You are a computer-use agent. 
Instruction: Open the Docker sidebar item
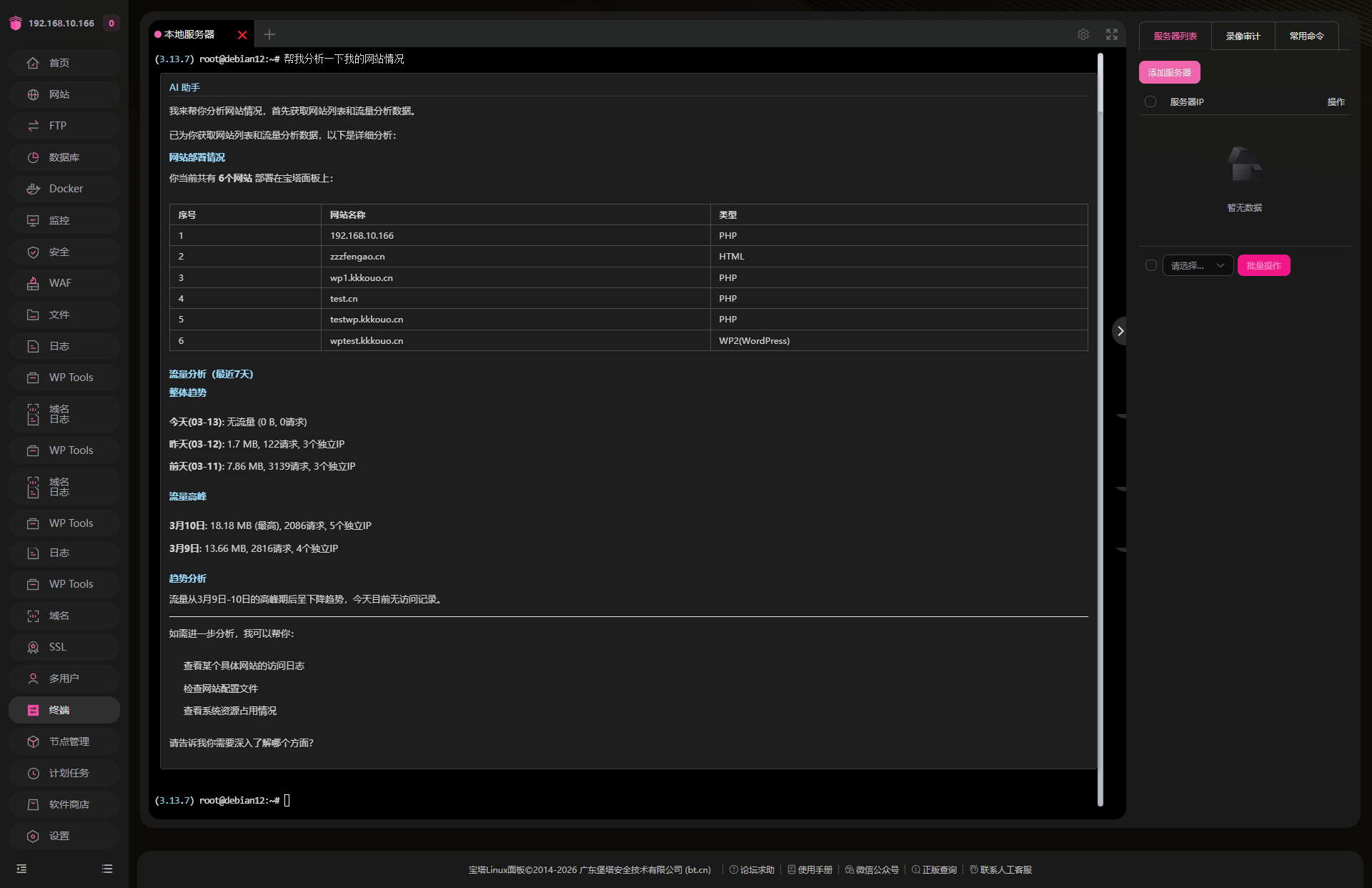click(x=64, y=189)
